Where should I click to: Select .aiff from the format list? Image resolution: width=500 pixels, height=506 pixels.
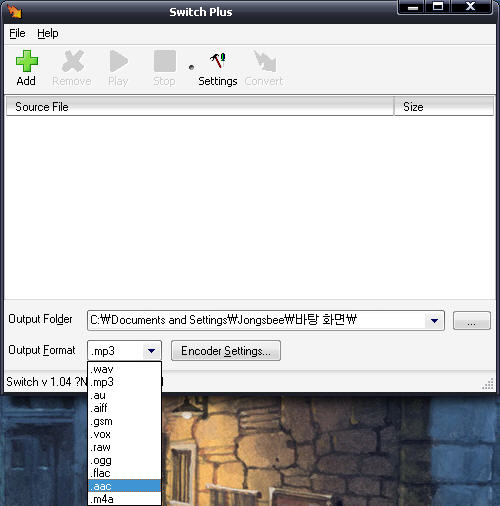click(x=124, y=408)
